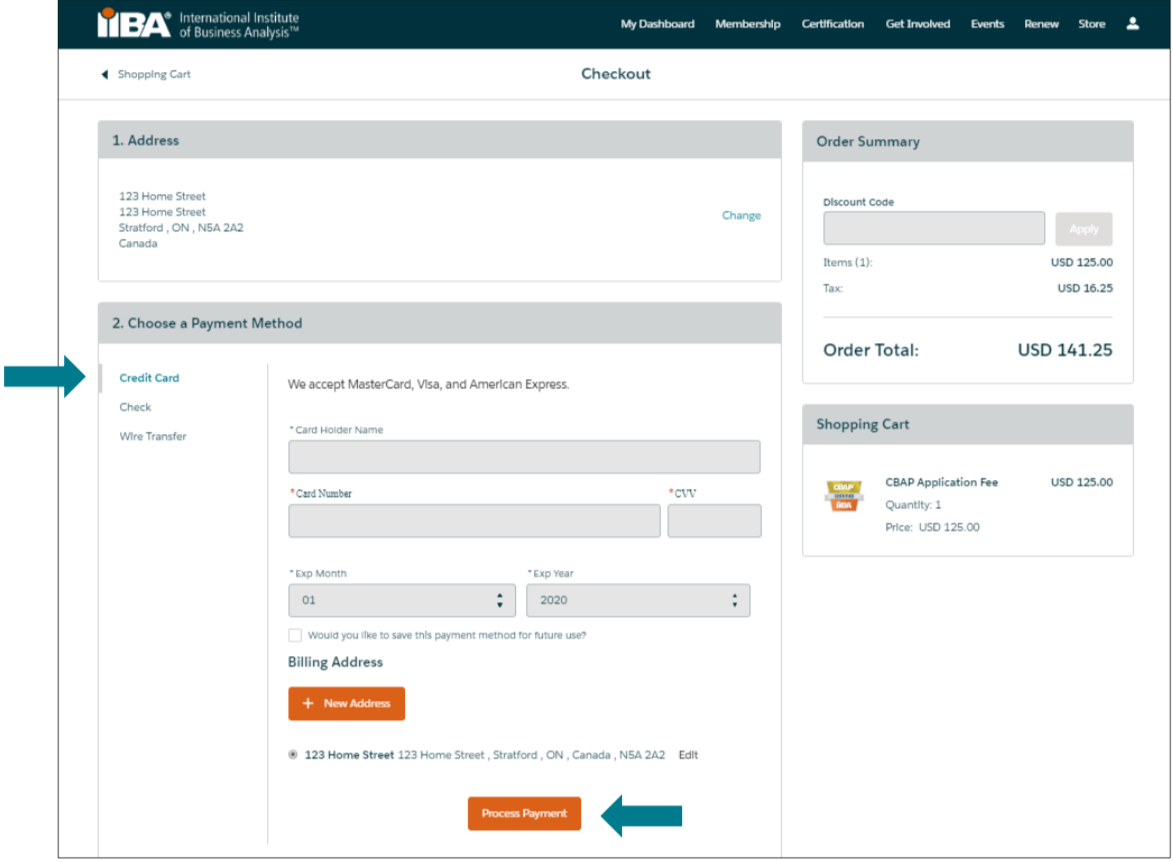
Task: Switch to the Check payment method
Action: pos(134,407)
